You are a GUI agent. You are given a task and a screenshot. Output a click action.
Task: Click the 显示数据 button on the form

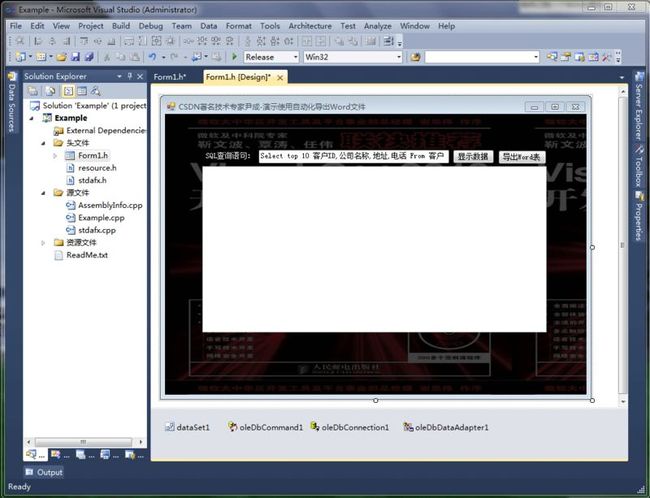pyautogui.click(x=473, y=156)
